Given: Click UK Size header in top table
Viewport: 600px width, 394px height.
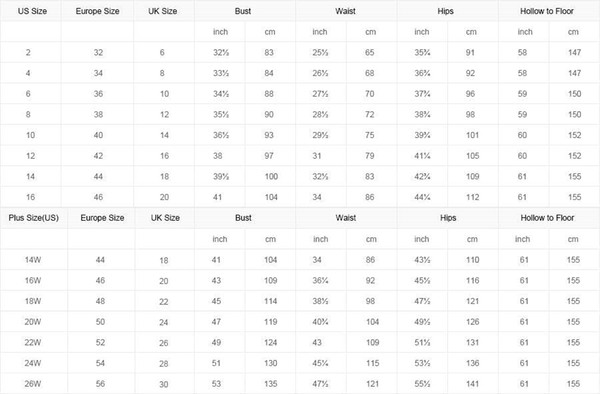Looking at the screenshot, I should 163,11.
